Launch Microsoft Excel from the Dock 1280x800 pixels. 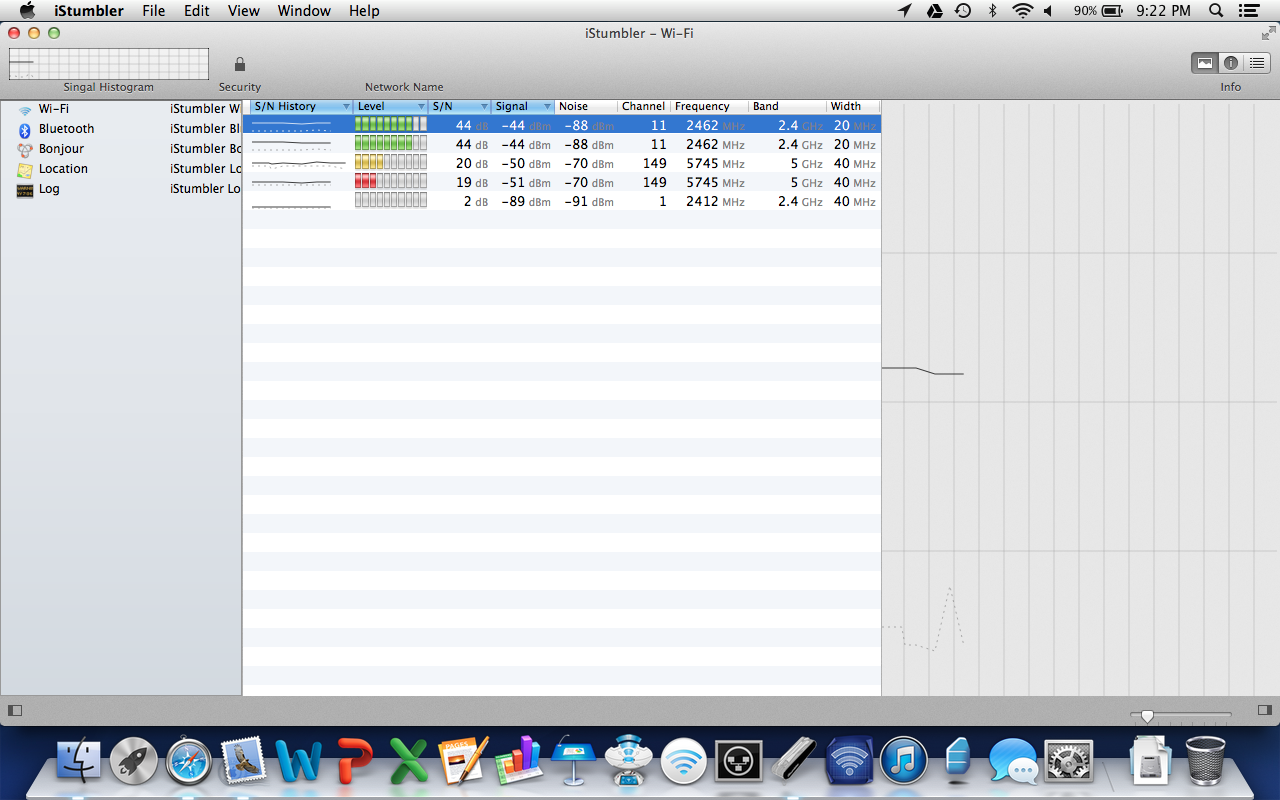click(x=408, y=761)
